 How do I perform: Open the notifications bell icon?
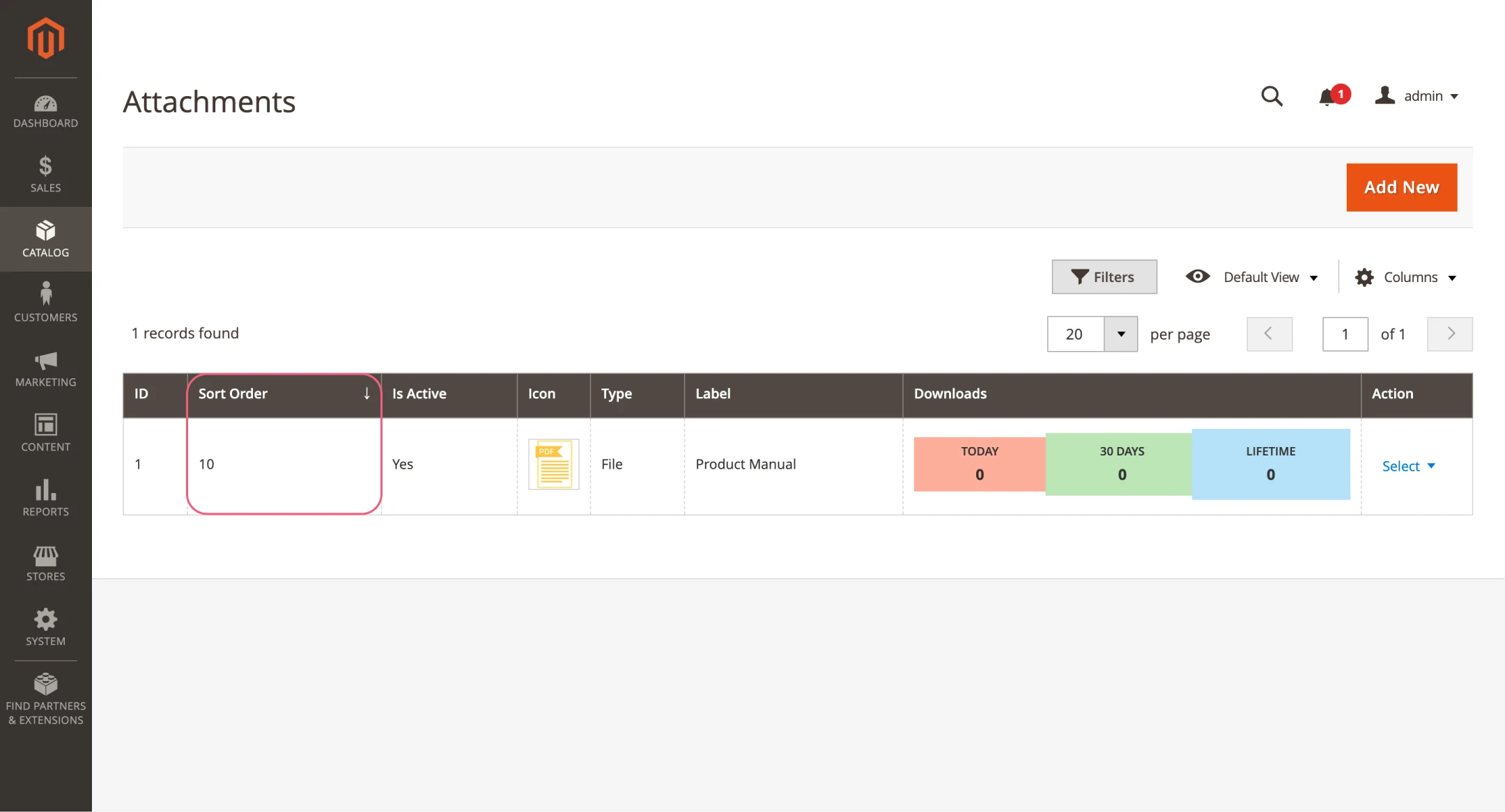pyautogui.click(x=1328, y=97)
